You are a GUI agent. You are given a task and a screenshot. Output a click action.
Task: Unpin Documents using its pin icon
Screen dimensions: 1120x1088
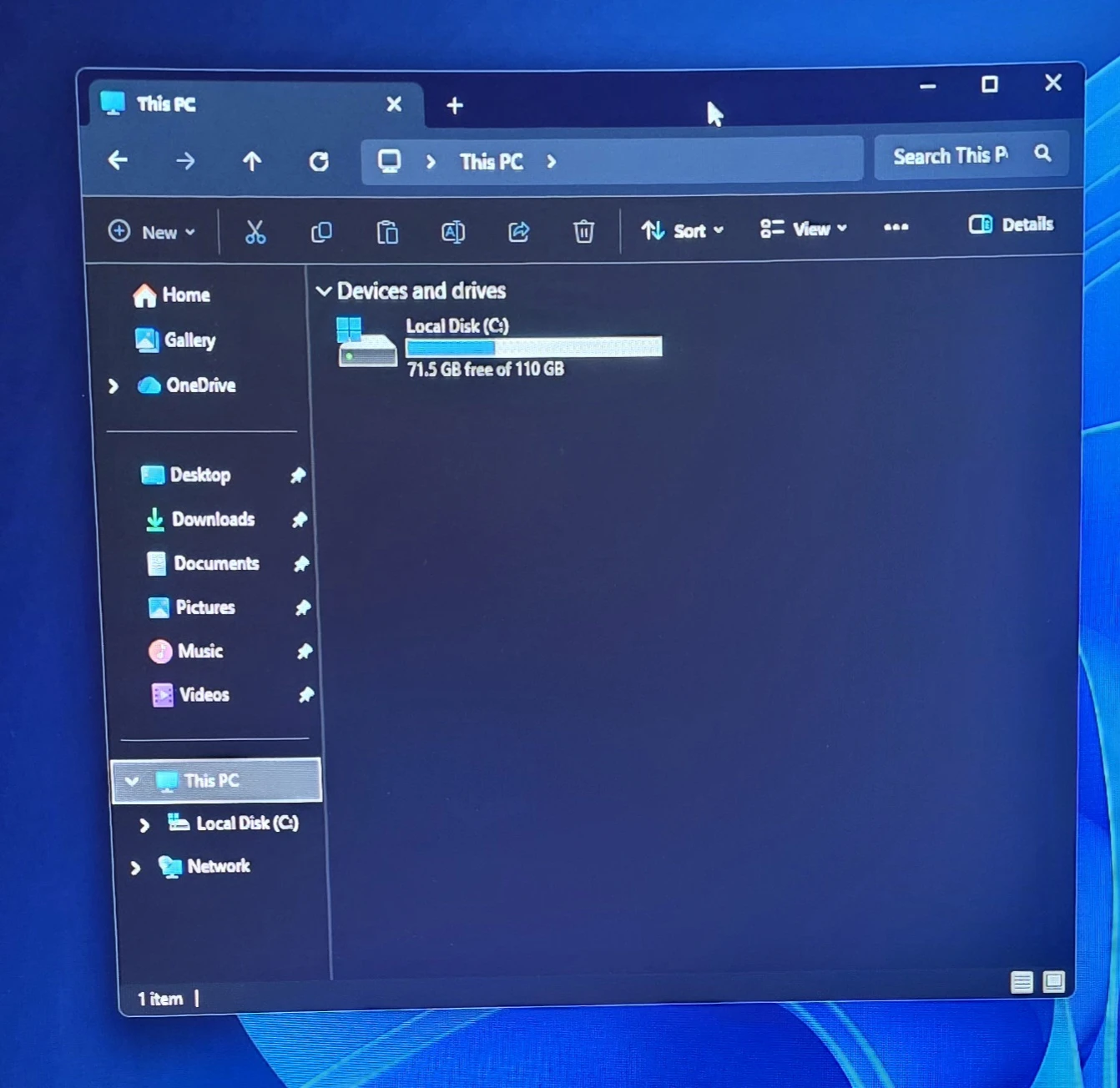pyautogui.click(x=301, y=564)
